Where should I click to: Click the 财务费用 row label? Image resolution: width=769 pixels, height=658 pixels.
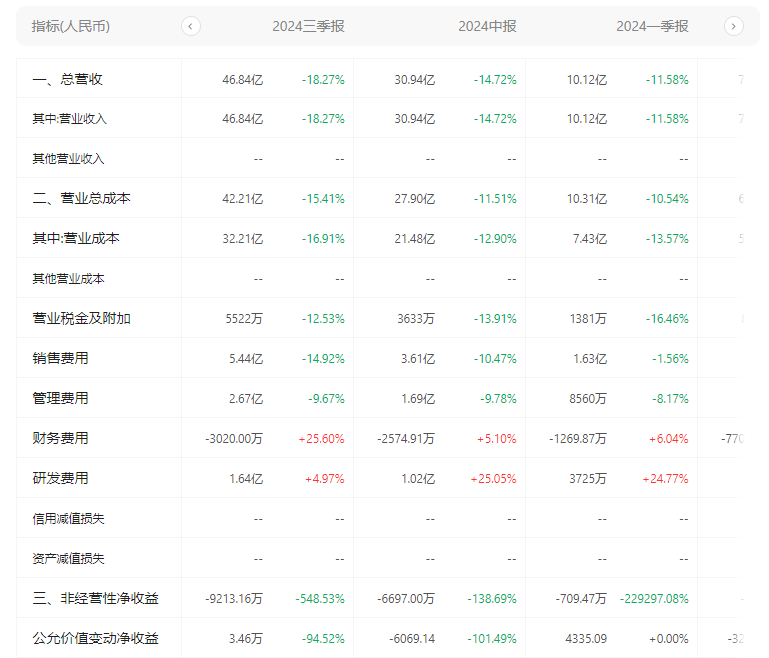pos(60,438)
